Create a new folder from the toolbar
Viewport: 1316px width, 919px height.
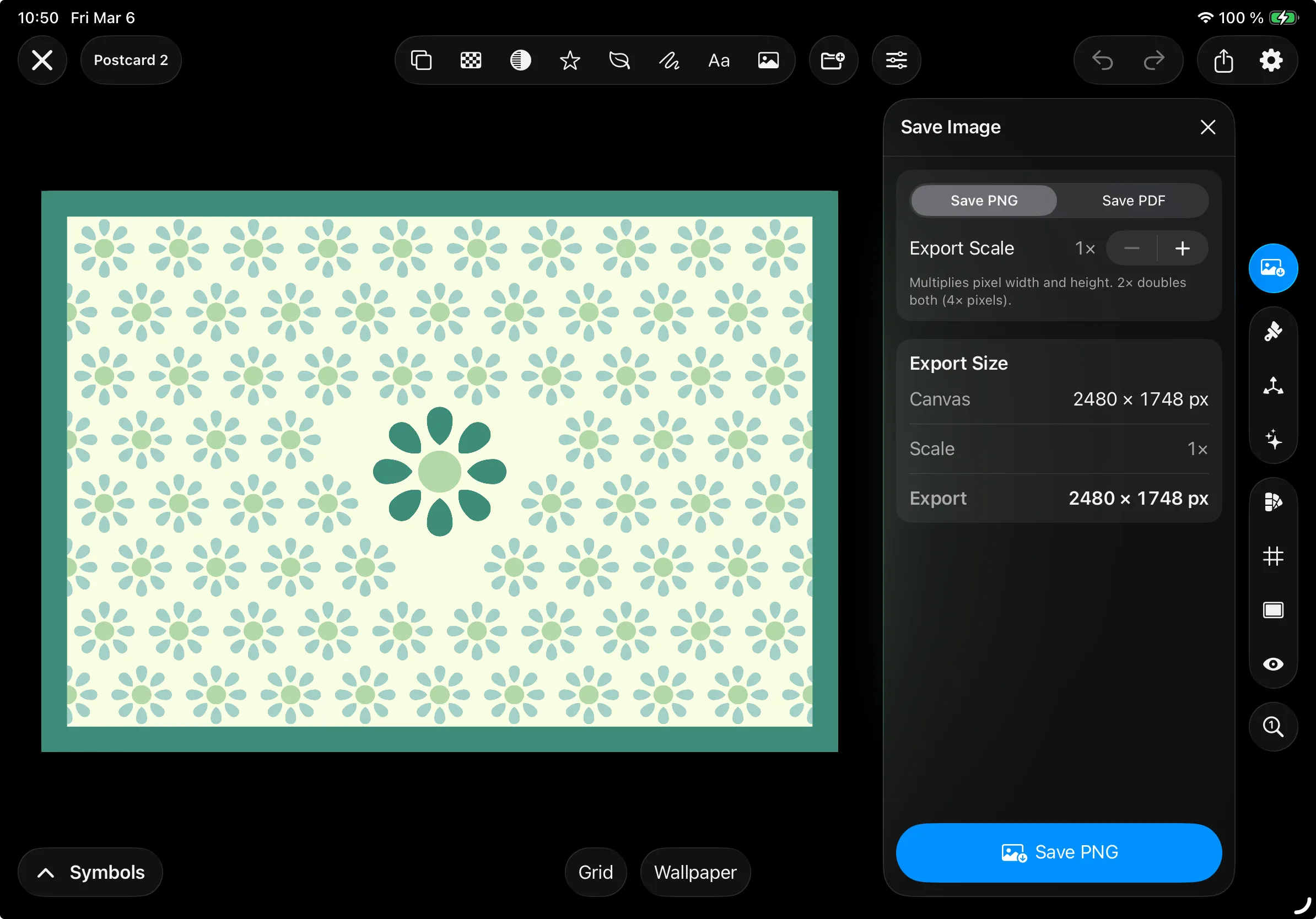coord(832,60)
